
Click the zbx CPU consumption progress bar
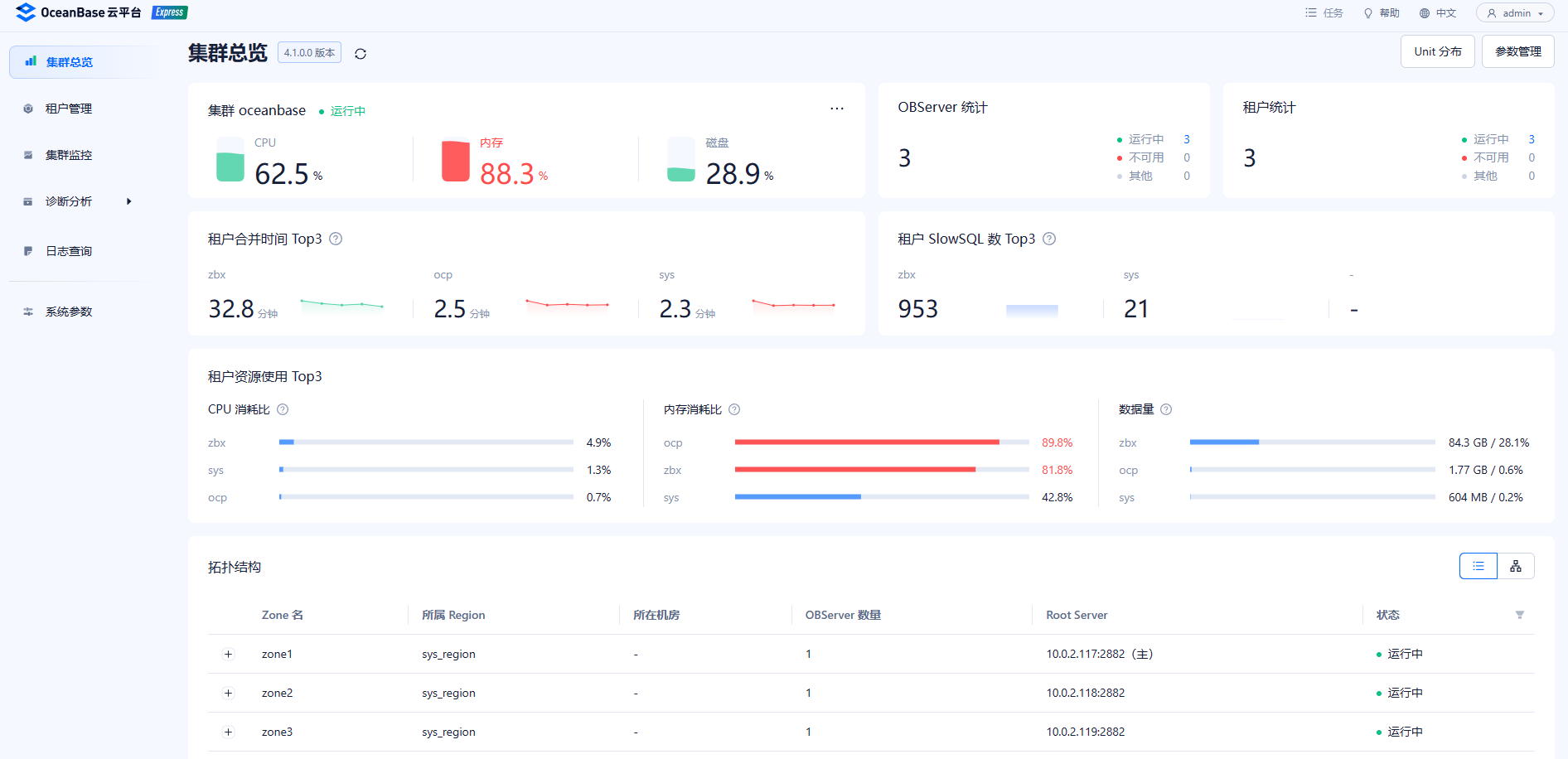tap(426, 442)
